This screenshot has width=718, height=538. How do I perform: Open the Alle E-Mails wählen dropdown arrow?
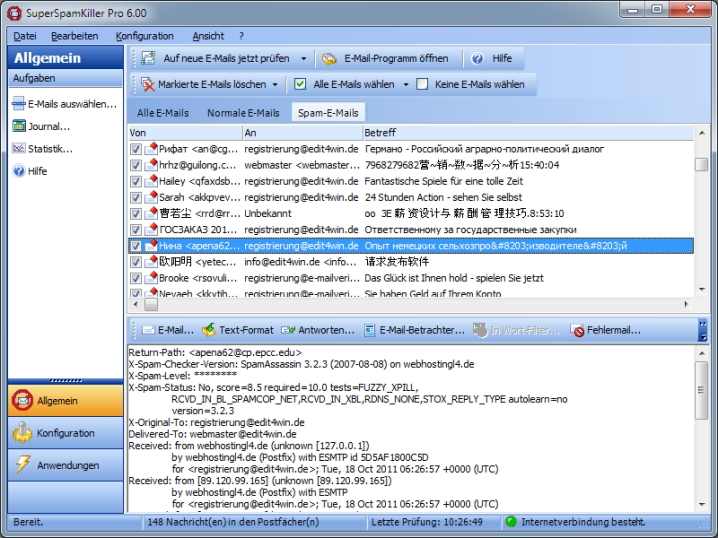pyautogui.click(x=407, y=85)
